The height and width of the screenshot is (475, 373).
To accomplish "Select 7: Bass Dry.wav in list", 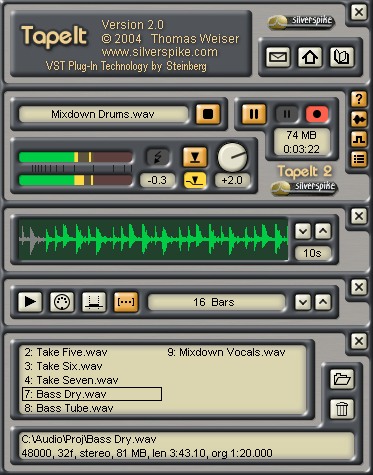I will tap(92, 394).
